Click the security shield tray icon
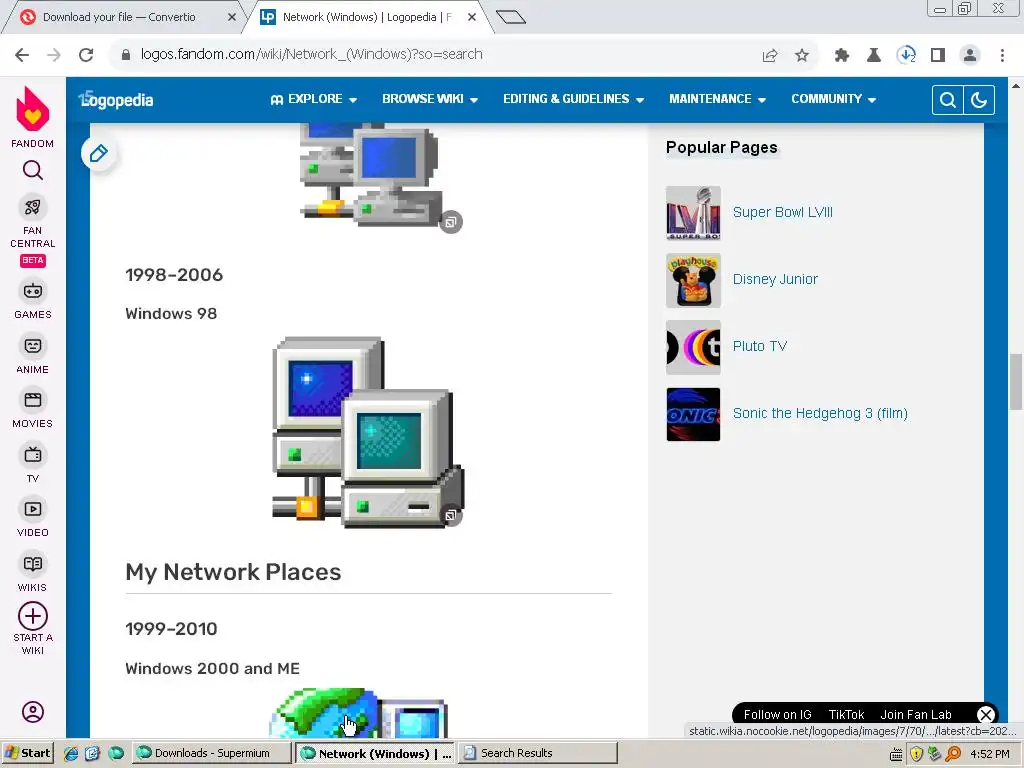The image size is (1024, 768). point(916,754)
